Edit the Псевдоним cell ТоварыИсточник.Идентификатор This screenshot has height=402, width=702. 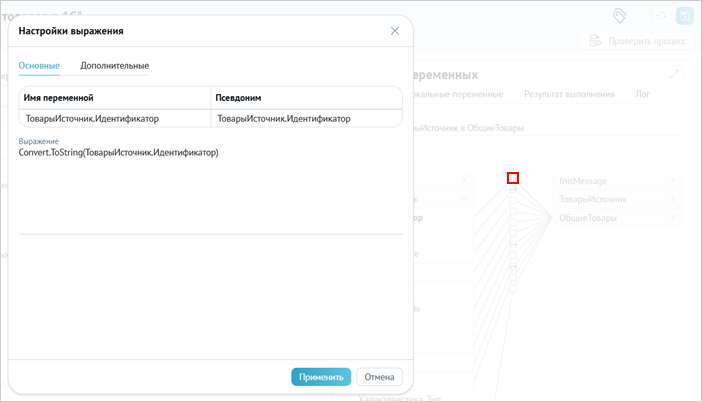[307, 119]
